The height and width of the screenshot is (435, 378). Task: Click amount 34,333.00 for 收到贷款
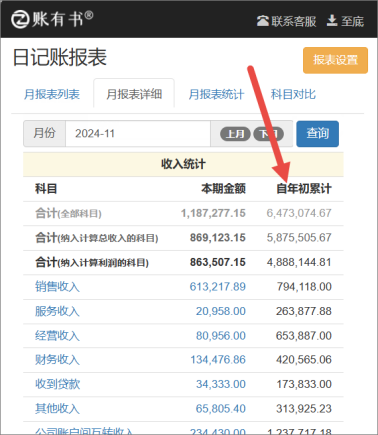pyautogui.click(x=221, y=384)
